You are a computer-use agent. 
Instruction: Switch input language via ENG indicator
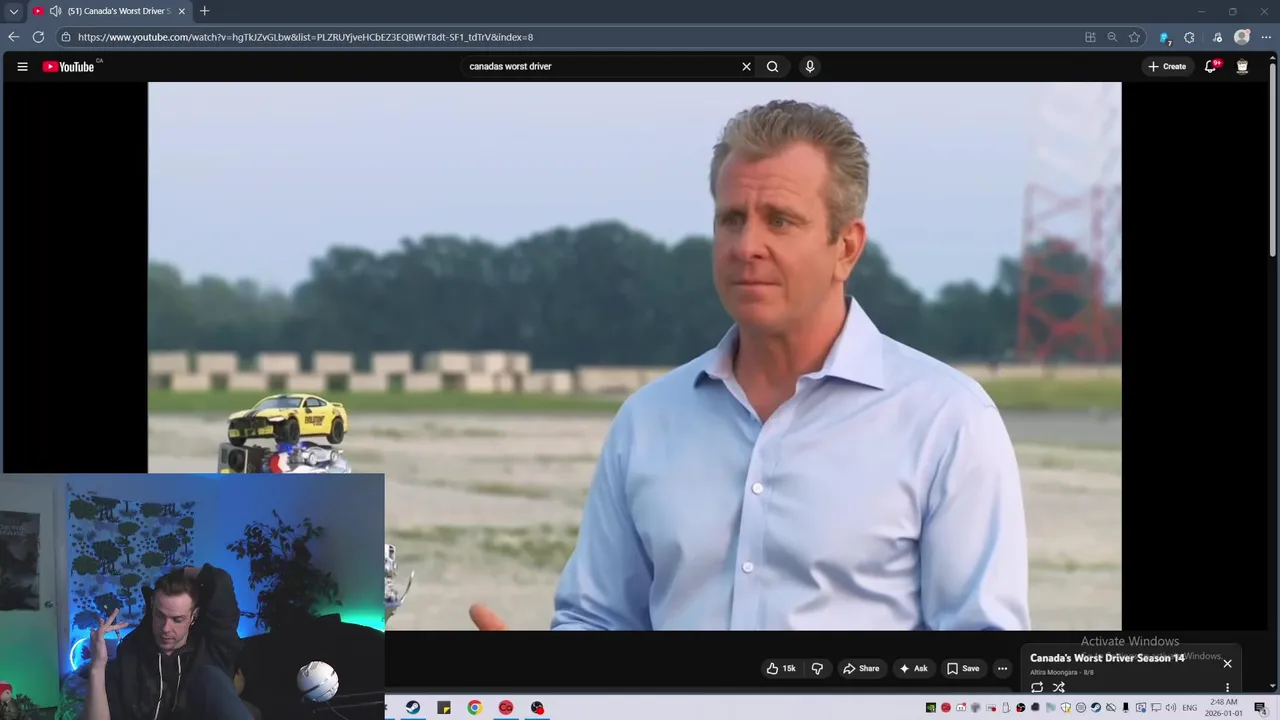1190,708
